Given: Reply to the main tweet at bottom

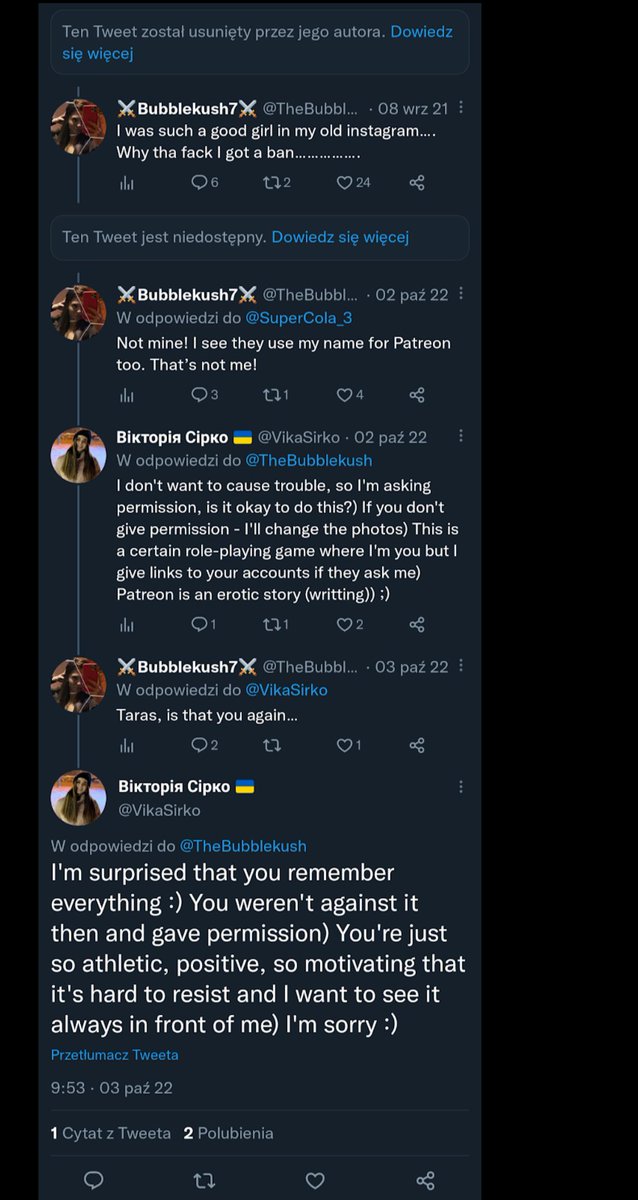Looking at the screenshot, I should pyautogui.click(x=94, y=1180).
